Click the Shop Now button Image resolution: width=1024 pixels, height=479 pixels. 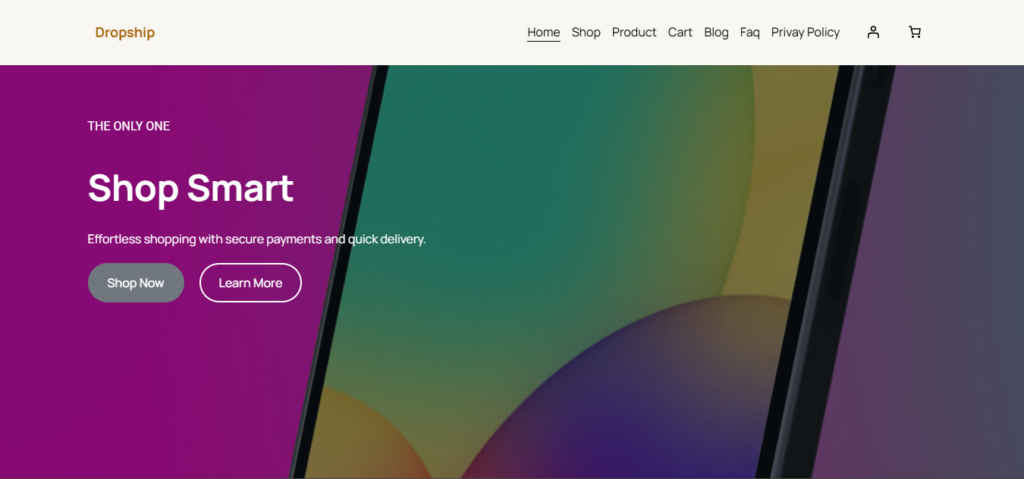click(x=136, y=283)
